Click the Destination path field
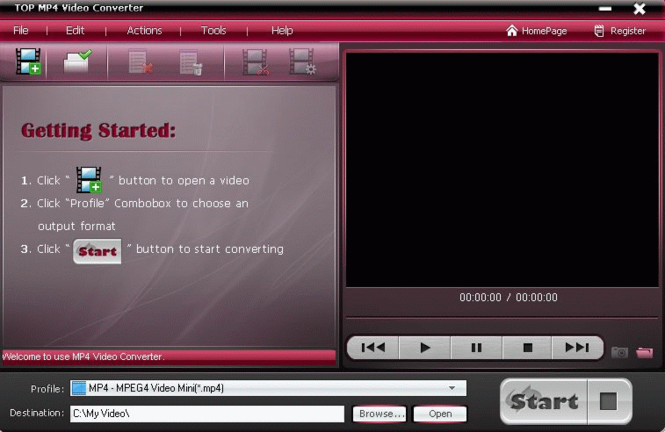This screenshot has width=665, height=432. (x=207, y=414)
